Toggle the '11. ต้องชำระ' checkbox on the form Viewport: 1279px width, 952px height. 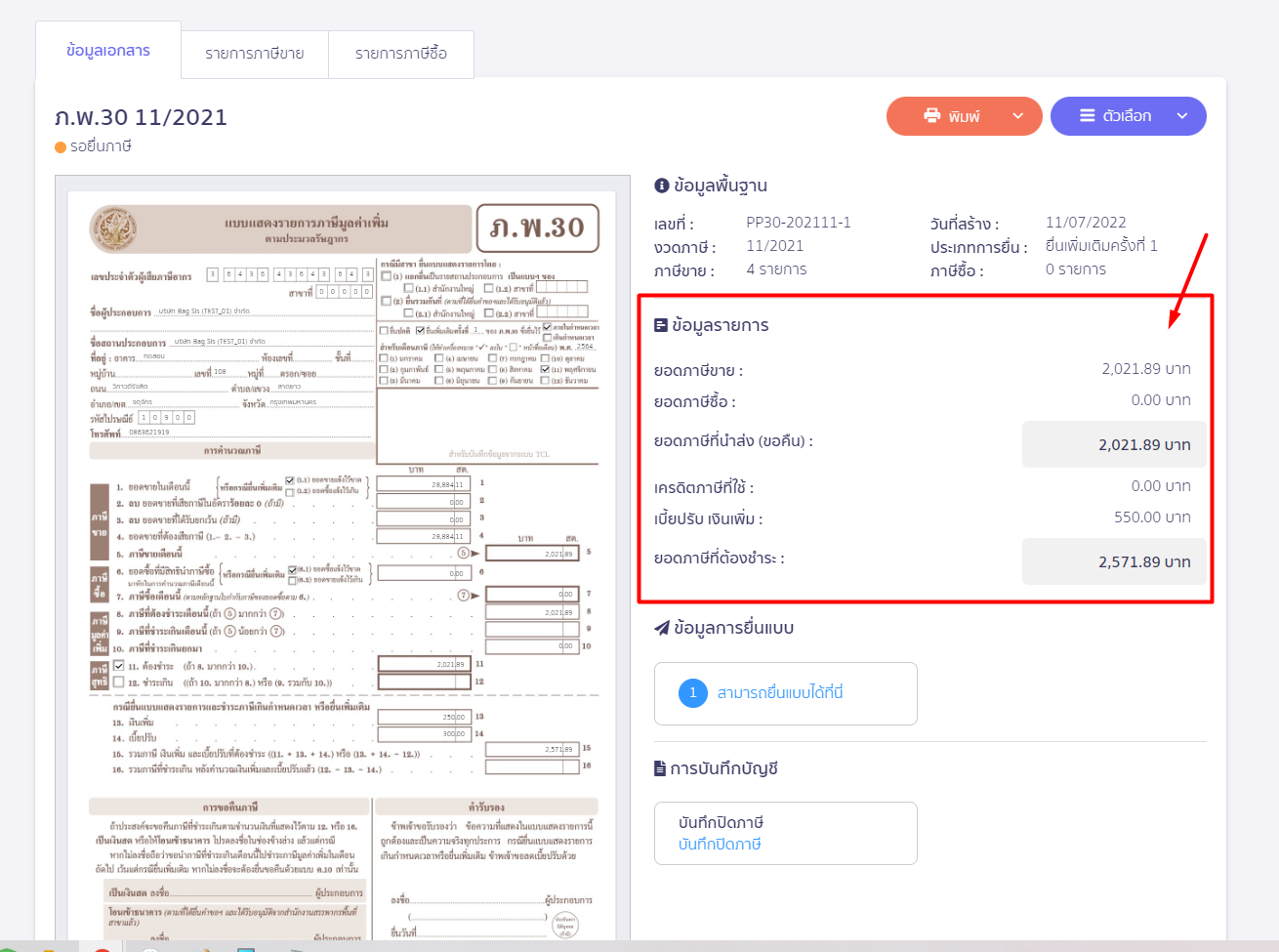[x=119, y=666]
